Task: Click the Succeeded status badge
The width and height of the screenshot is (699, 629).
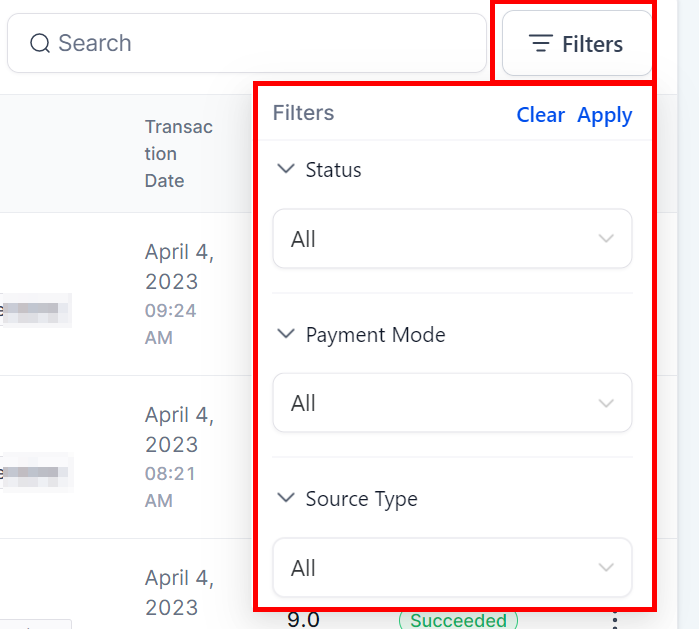Action: click(458, 620)
